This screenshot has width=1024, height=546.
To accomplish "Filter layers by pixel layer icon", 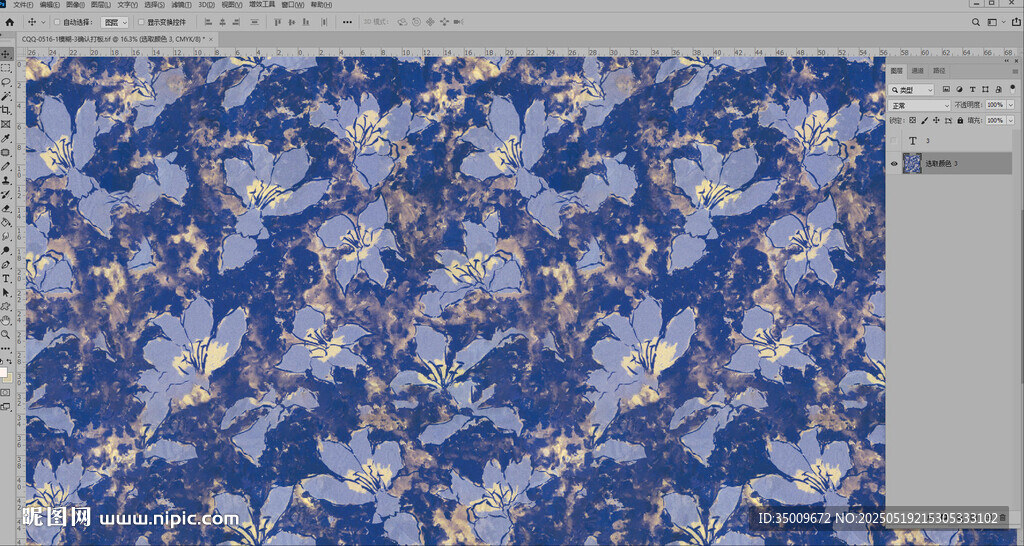I will pyautogui.click(x=946, y=89).
